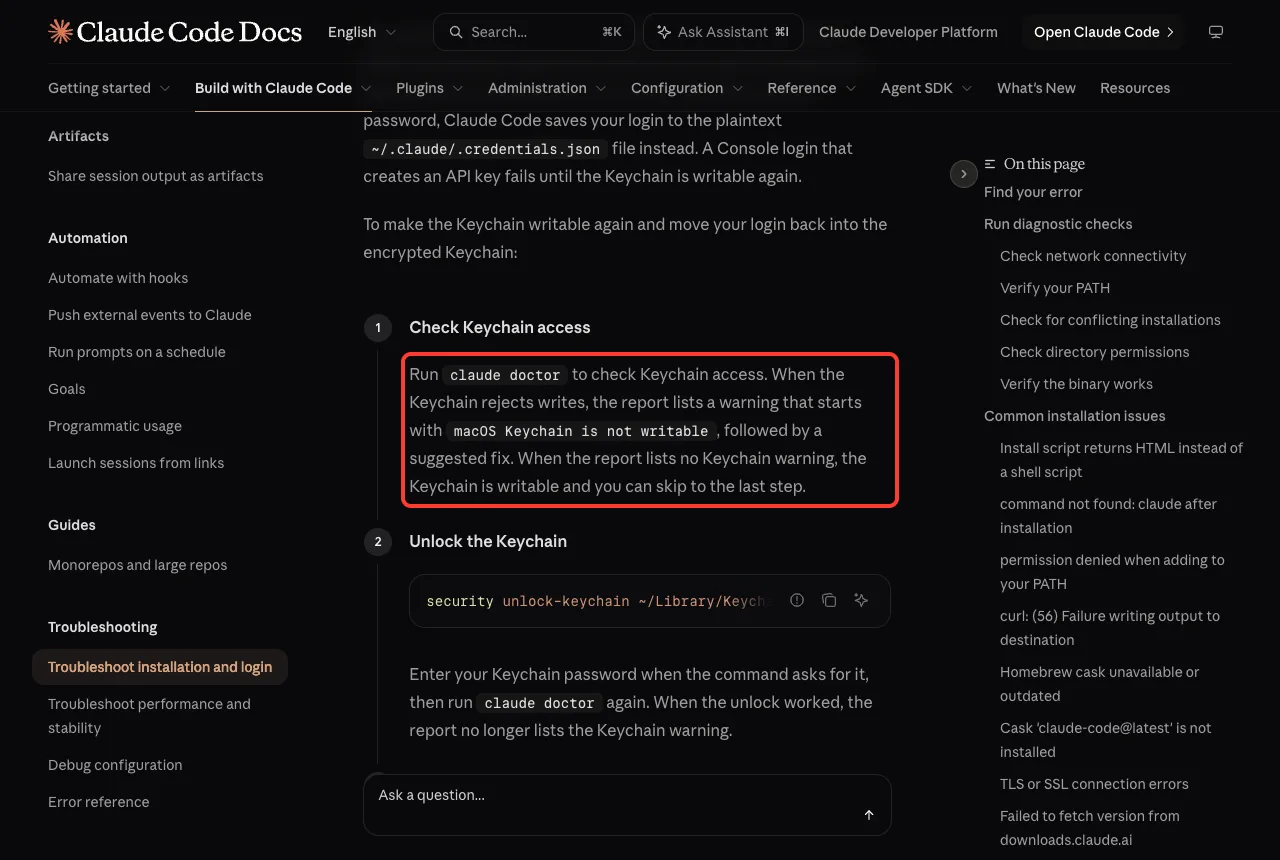
Task: Expand the Getting started menu
Action: tap(109, 88)
